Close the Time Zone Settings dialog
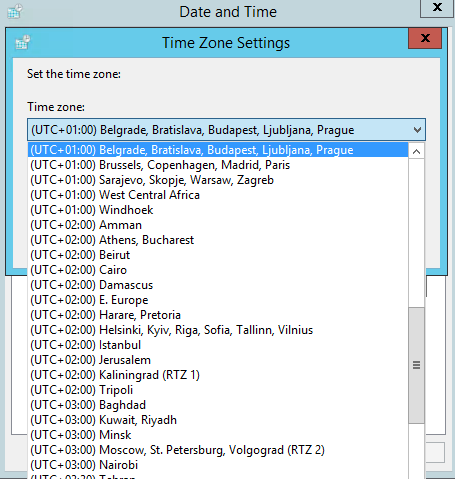The image size is (455, 479). point(425,38)
